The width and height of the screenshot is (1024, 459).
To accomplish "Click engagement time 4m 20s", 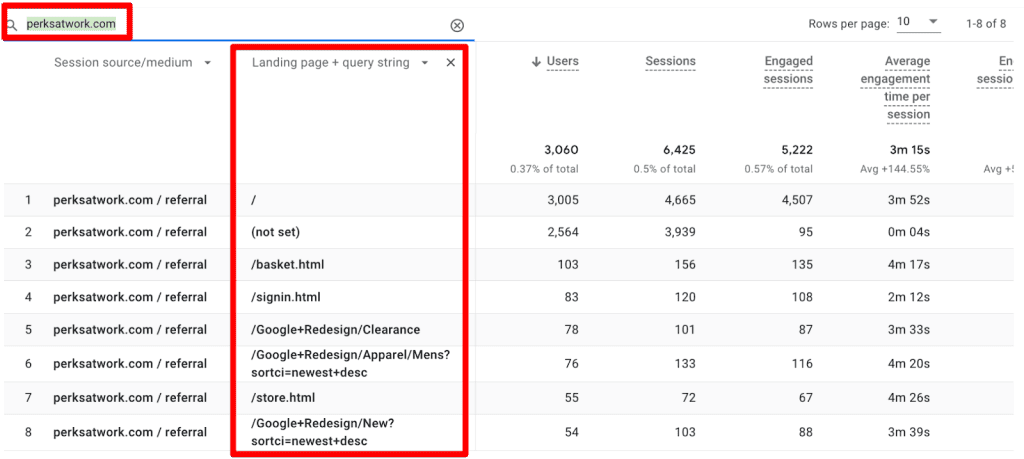I will [909, 364].
